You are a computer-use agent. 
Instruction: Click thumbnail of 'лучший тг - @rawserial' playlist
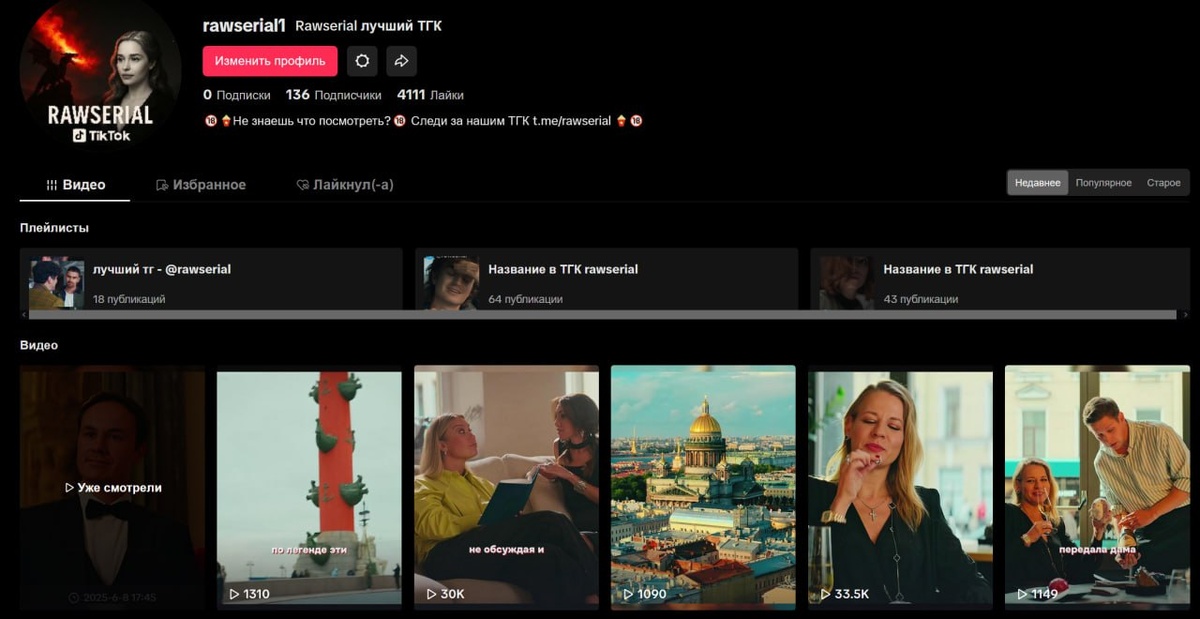tap(57, 283)
